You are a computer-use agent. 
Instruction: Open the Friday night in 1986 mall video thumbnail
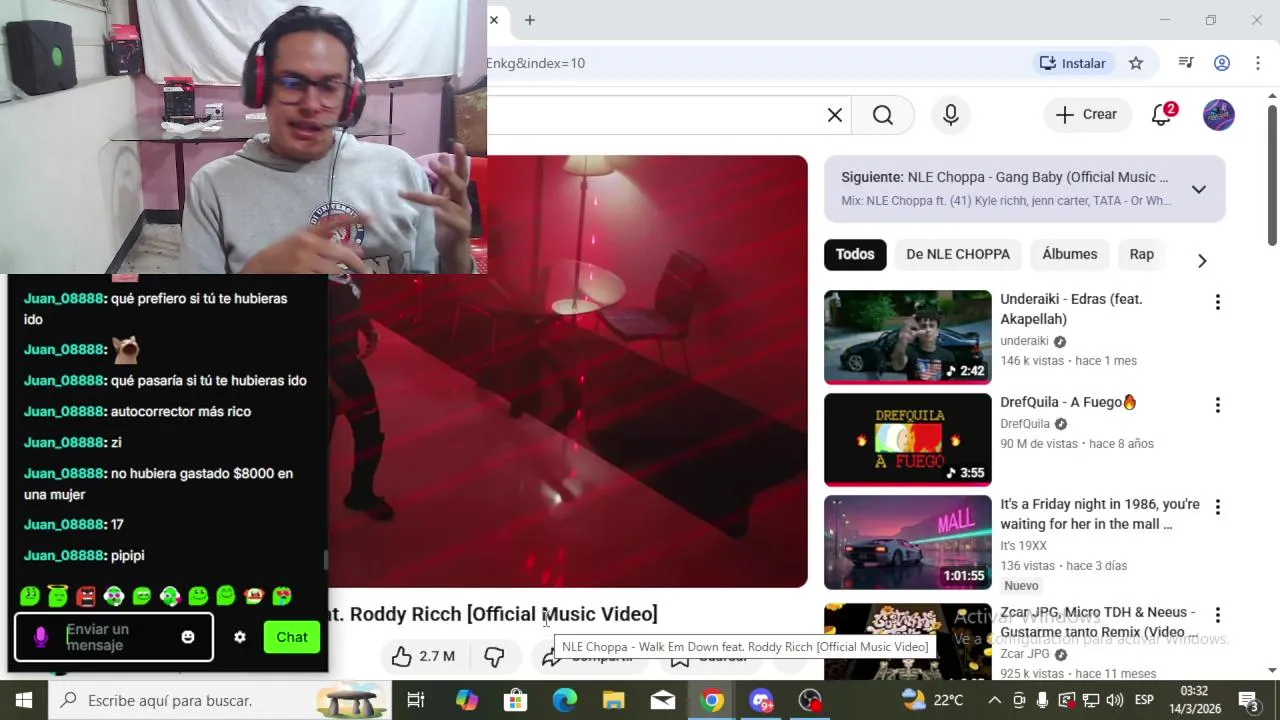[908, 543]
